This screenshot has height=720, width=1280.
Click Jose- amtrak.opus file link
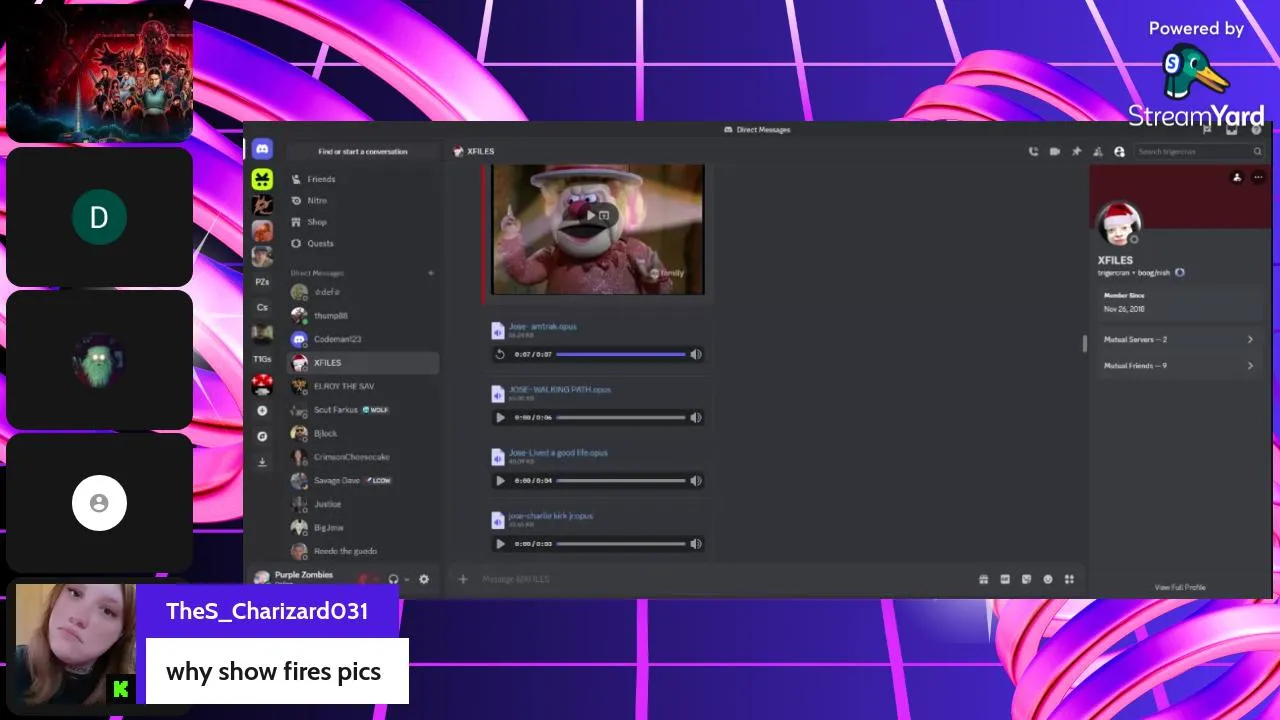point(543,326)
